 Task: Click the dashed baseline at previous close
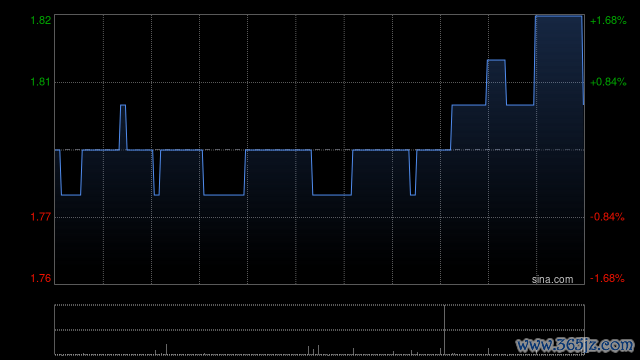click(x=319, y=150)
